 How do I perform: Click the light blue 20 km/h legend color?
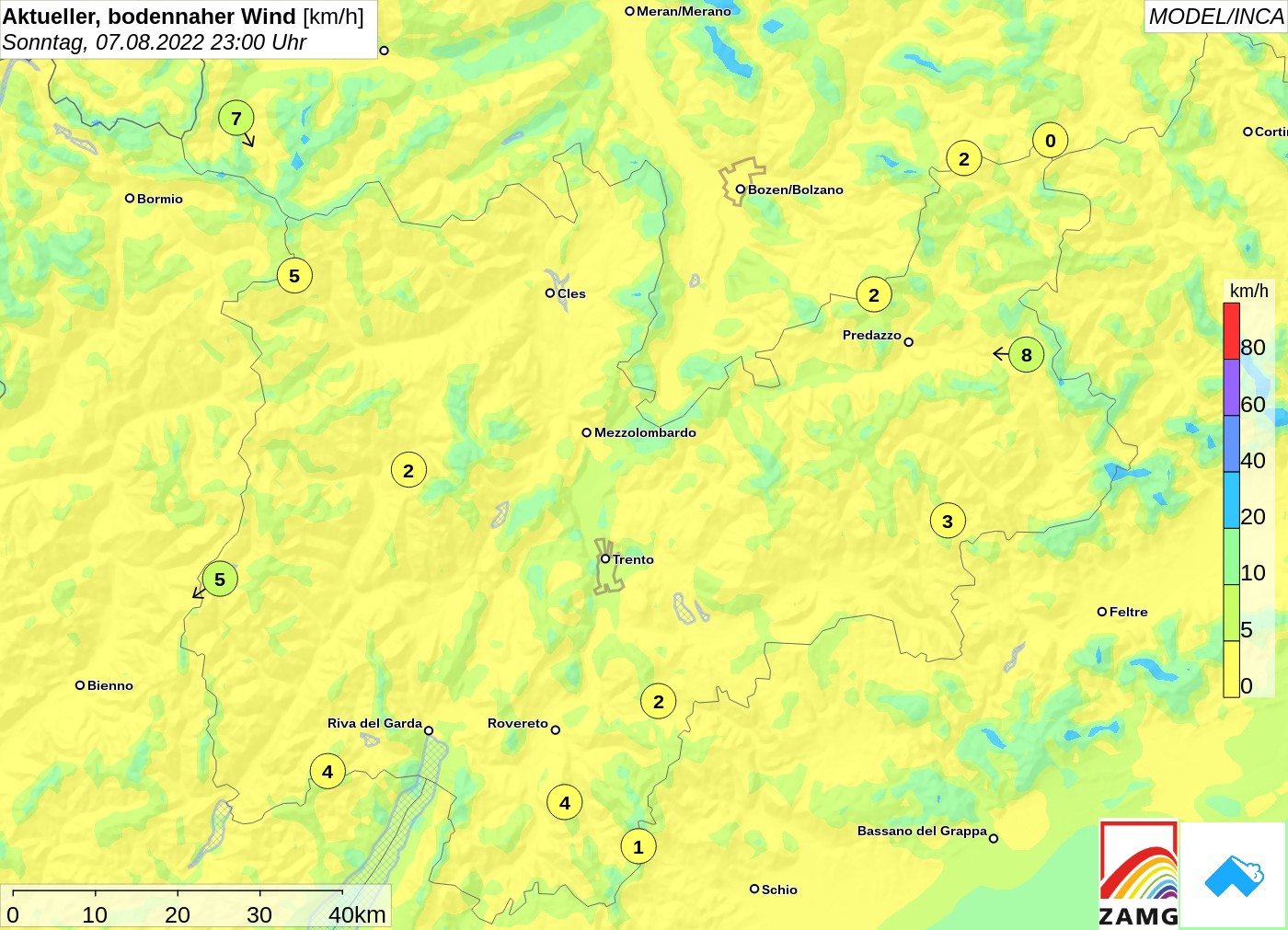point(1231,500)
